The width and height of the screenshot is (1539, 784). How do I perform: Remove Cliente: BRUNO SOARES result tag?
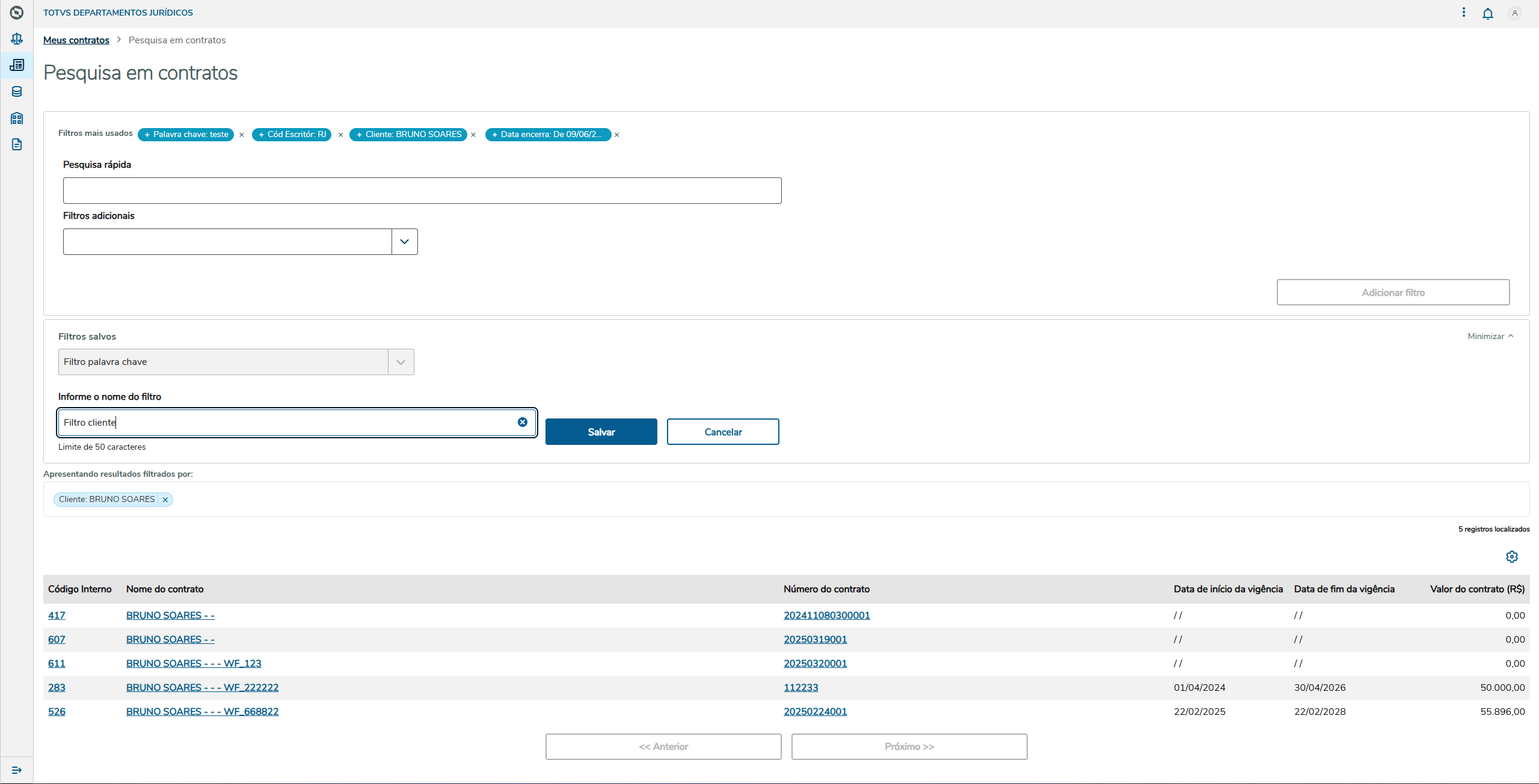165,500
